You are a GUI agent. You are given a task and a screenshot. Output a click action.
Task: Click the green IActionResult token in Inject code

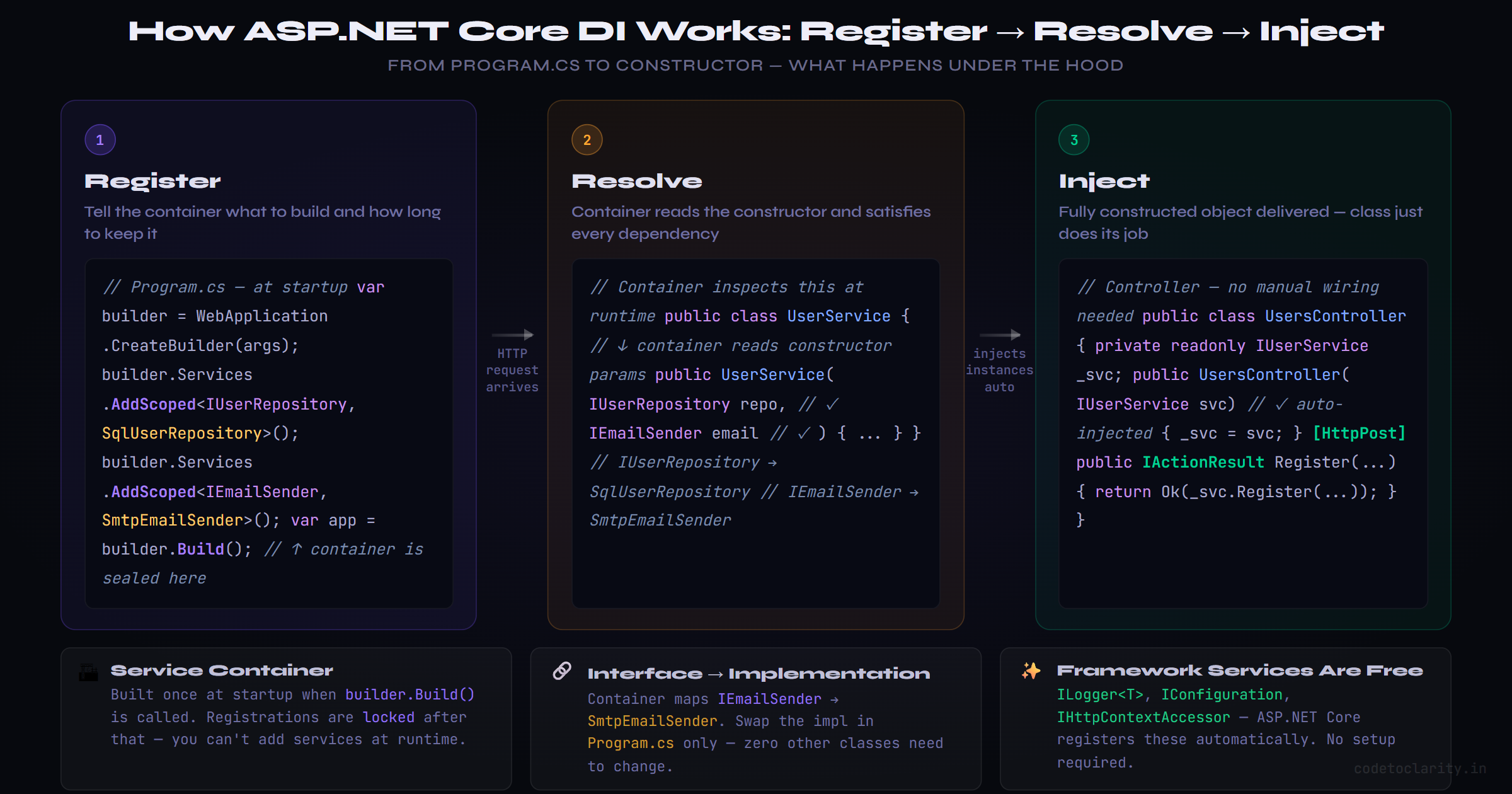pyautogui.click(x=1202, y=462)
